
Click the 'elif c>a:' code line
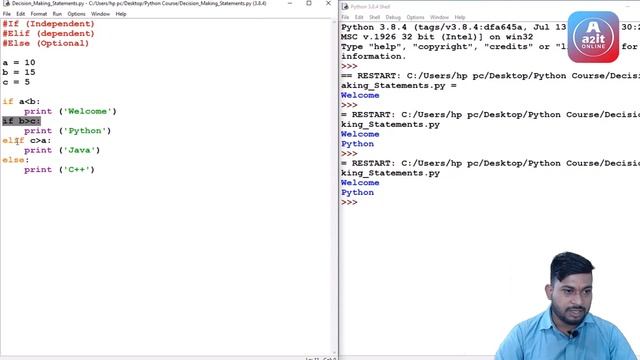(x=27, y=141)
